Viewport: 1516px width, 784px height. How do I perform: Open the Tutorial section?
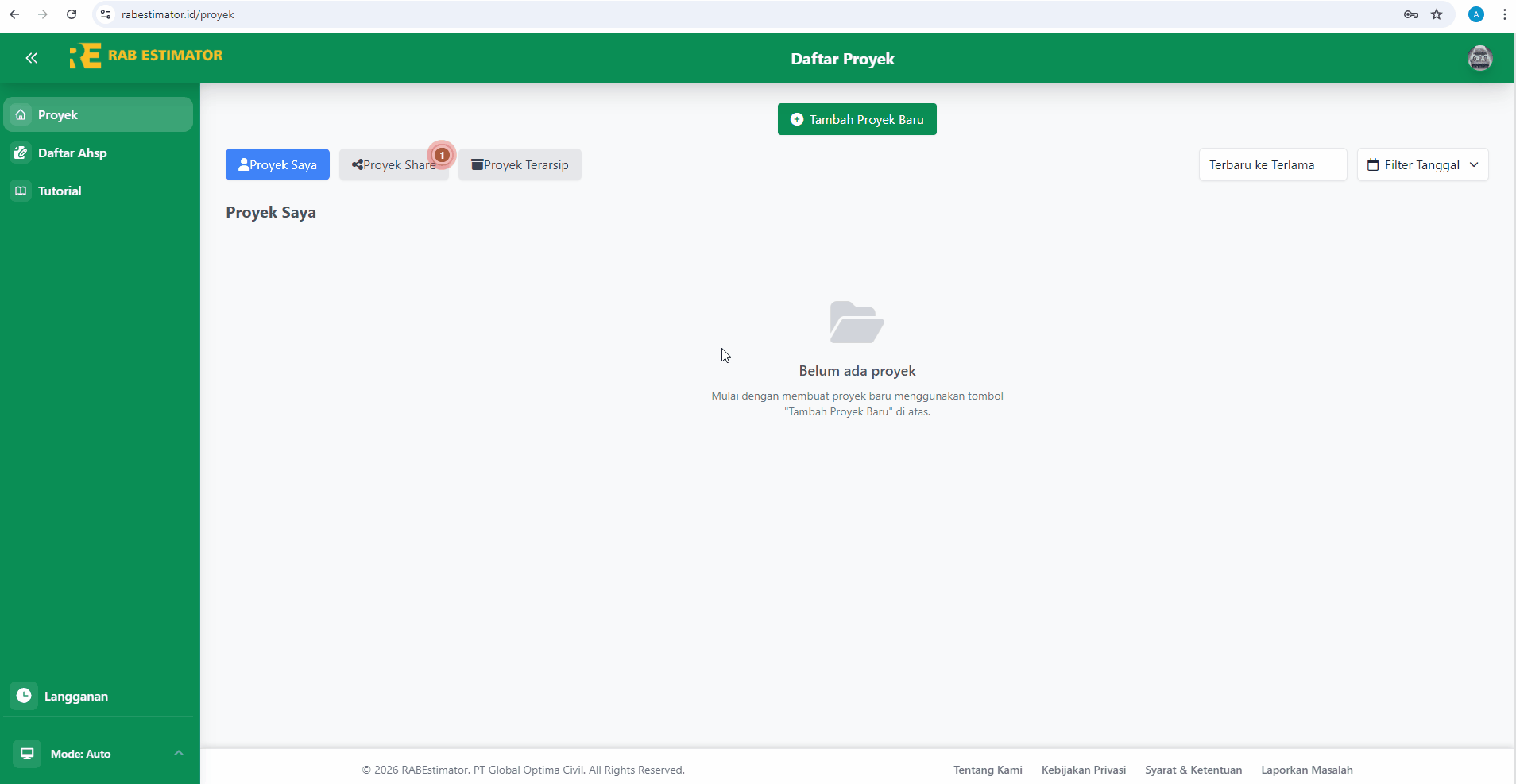[60, 191]
